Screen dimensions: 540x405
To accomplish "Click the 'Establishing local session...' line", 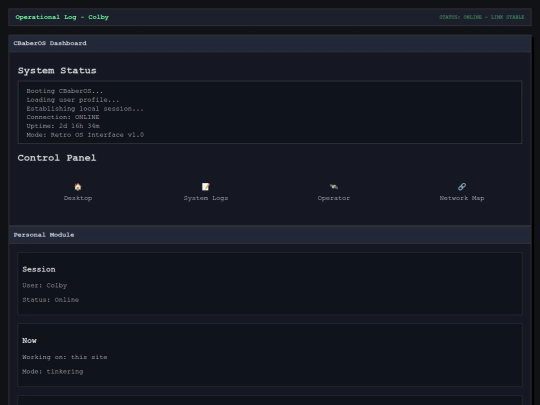I will tap(85, 108).
